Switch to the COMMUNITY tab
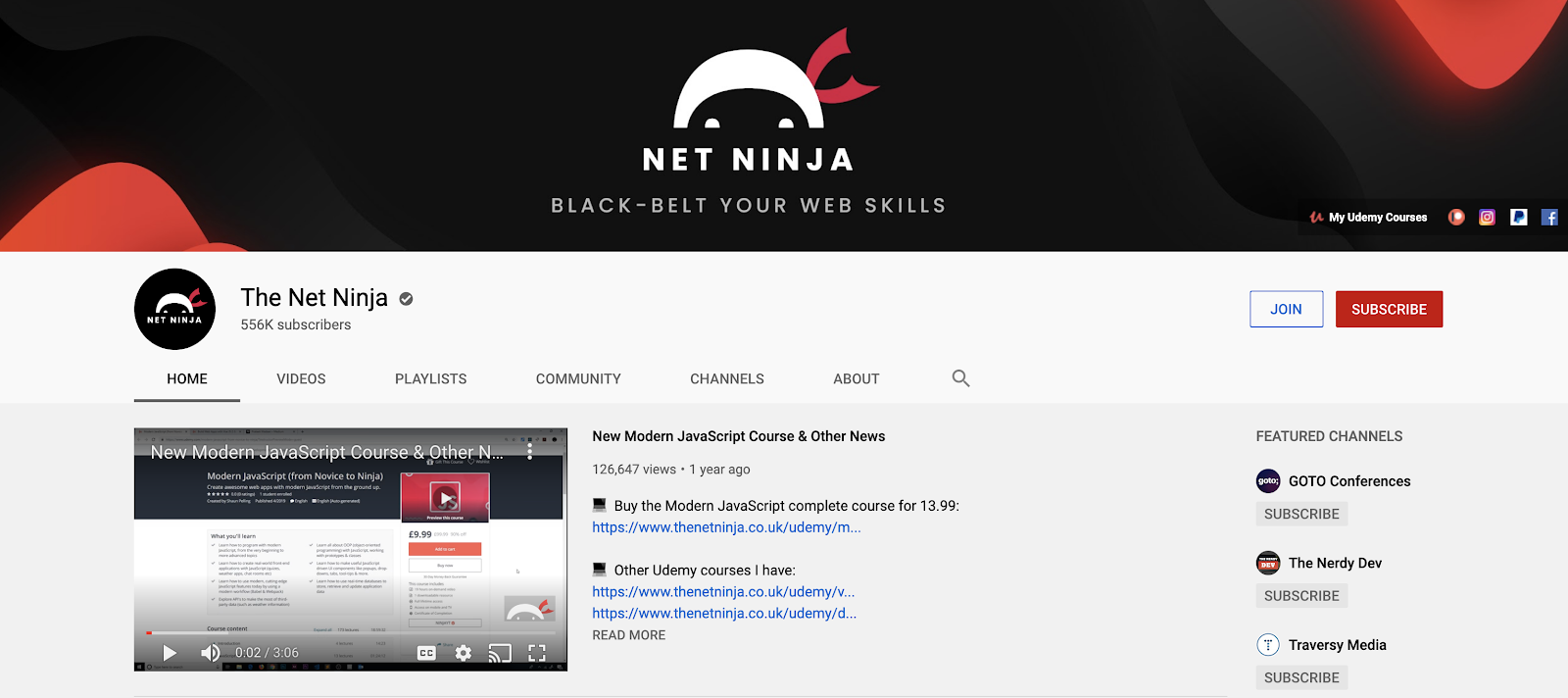 click(x=578, y=379)
